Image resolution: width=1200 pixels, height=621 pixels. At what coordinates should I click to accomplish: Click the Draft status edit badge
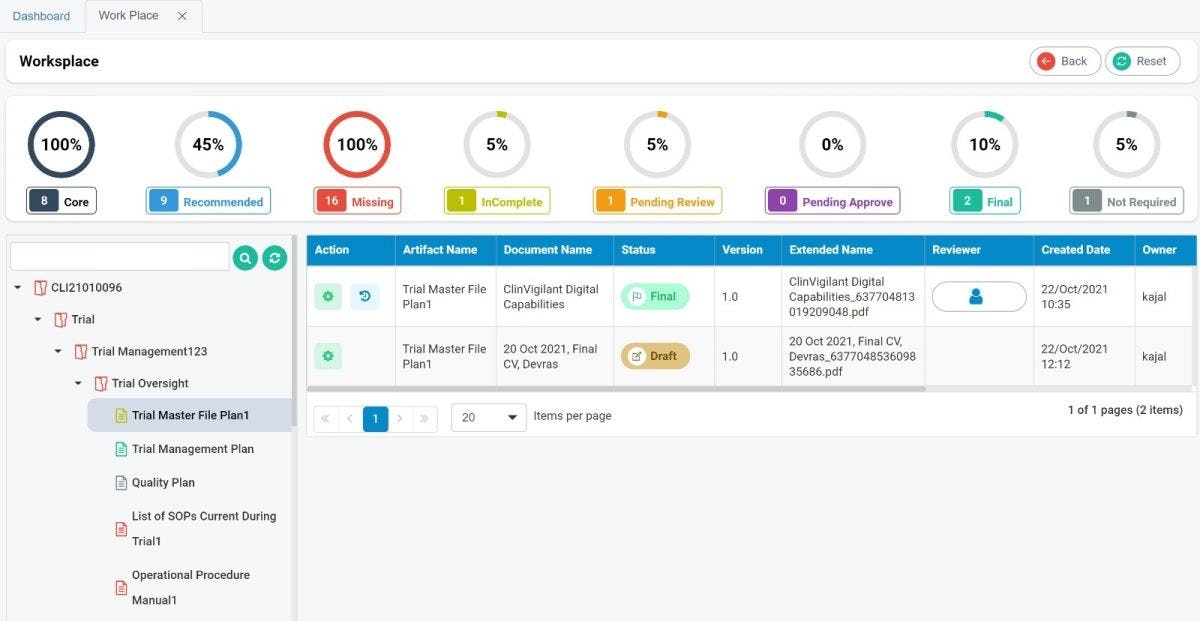pos(655,355)
